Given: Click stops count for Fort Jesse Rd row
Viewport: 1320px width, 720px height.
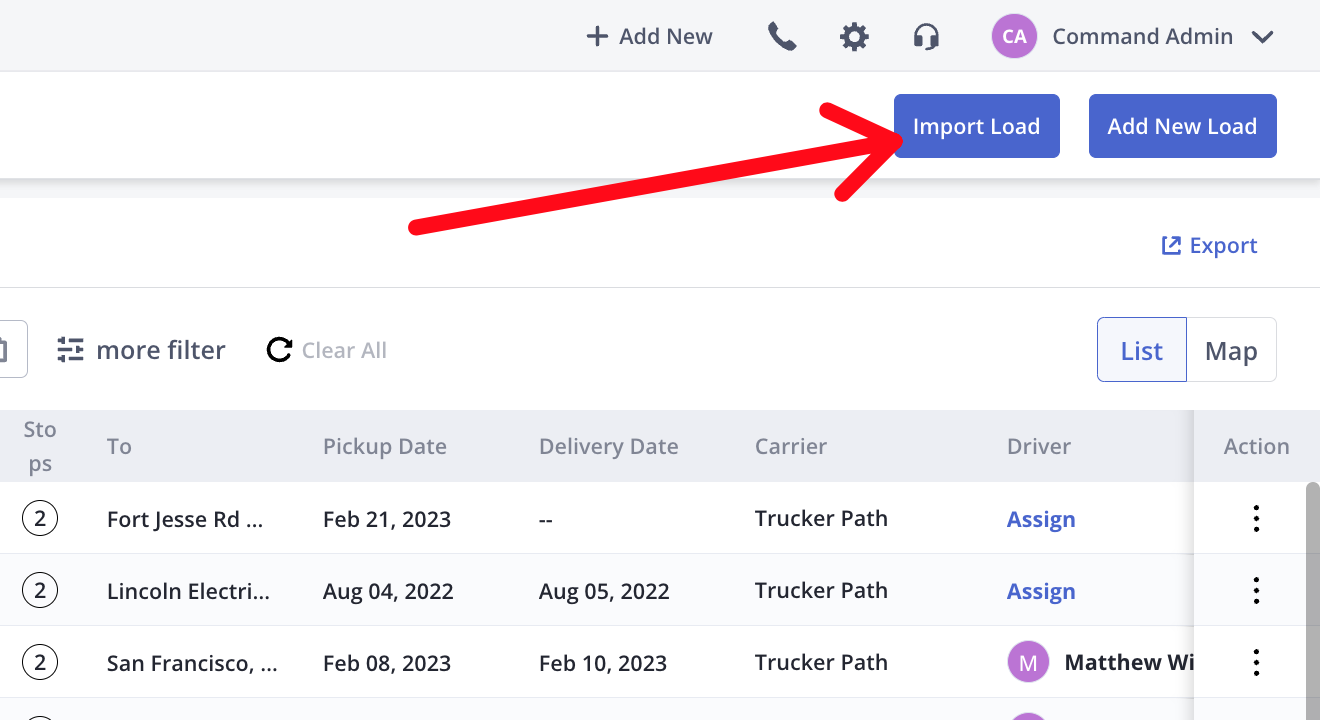Looking at the screenshot, I should pos(40,518).
